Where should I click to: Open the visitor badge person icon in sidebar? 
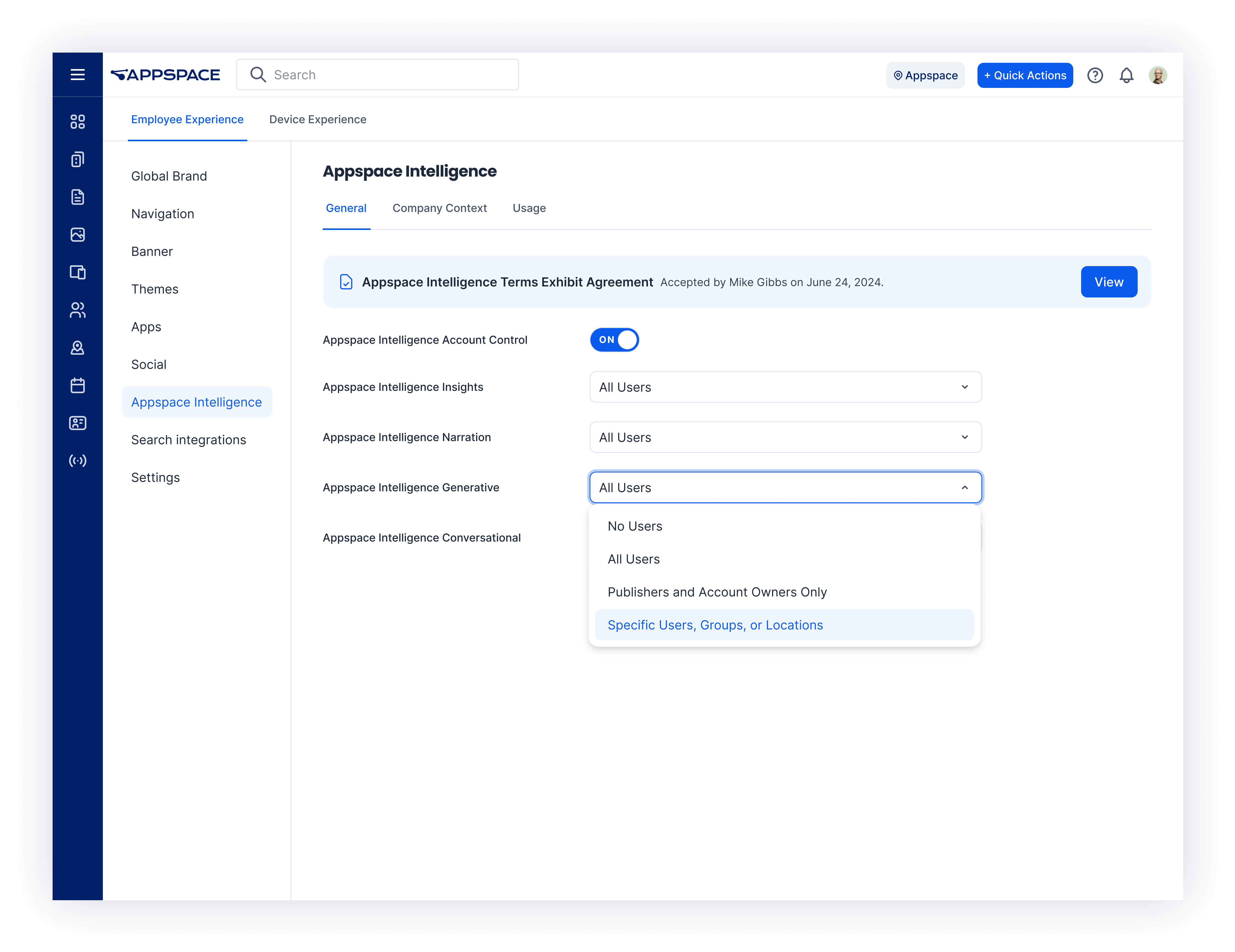(77, 348)
